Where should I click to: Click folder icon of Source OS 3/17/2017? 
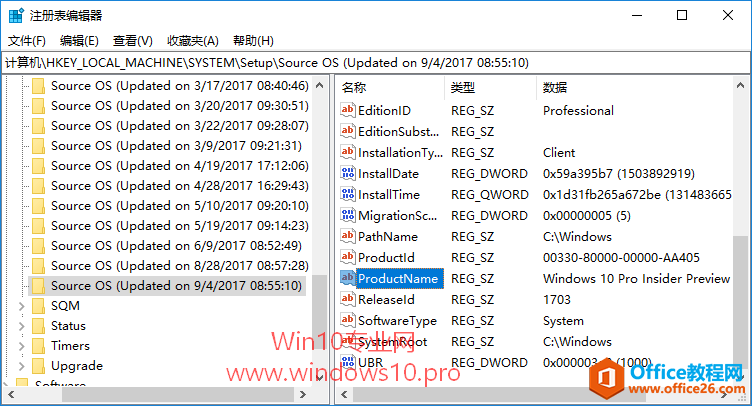[x=38, y=86]
